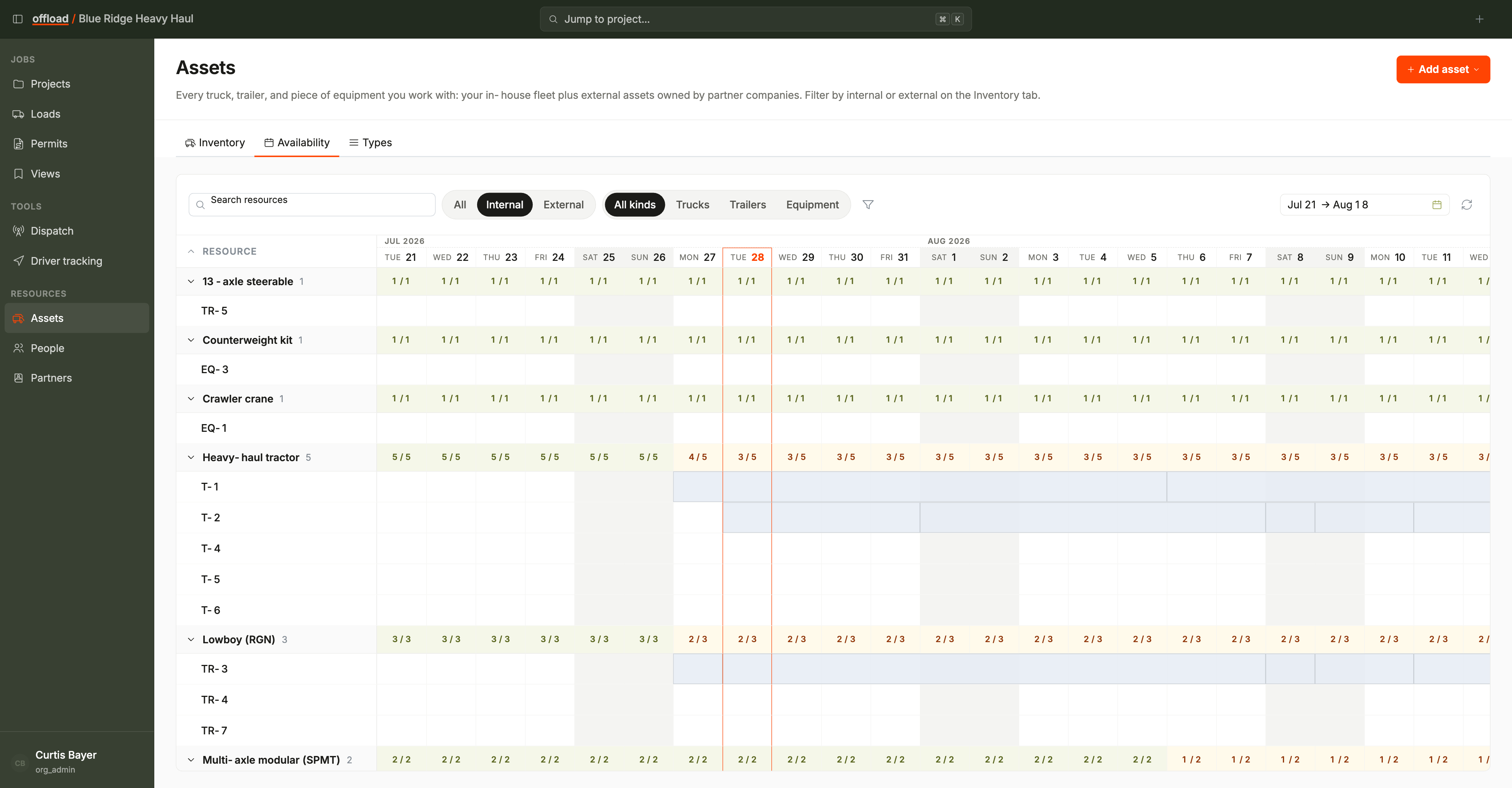This screenshot has width=1512, height=788.
Task: Toggle the sidebar panel icon
Action: tap(18, 19)
